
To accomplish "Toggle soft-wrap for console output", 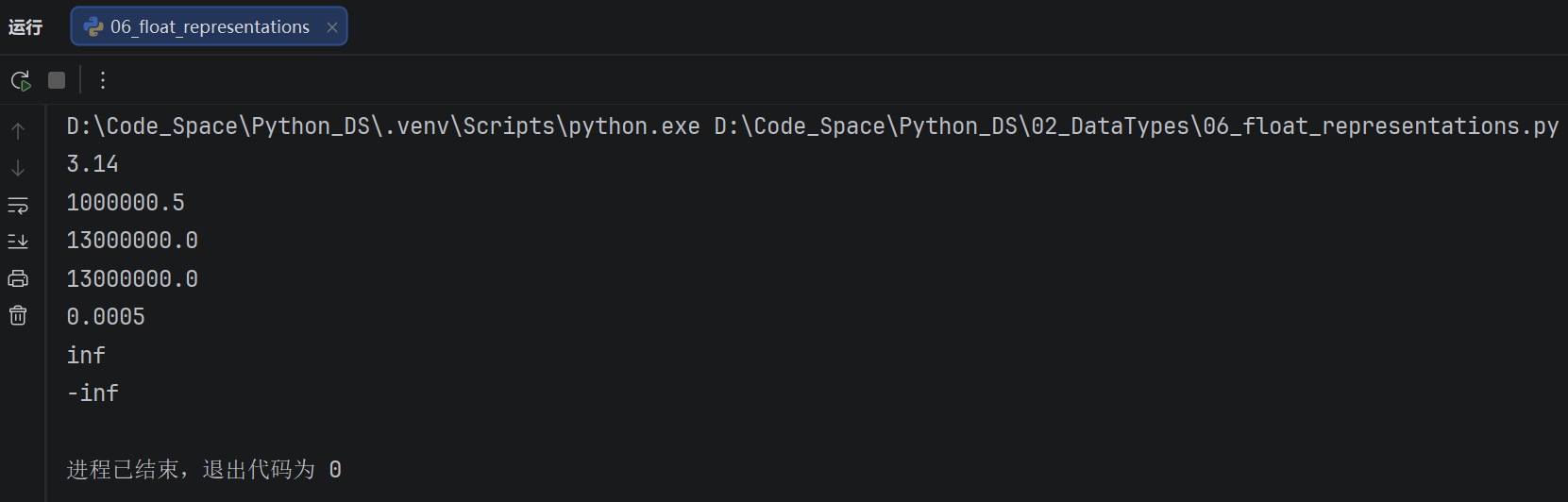I will (x=18, y=205).
